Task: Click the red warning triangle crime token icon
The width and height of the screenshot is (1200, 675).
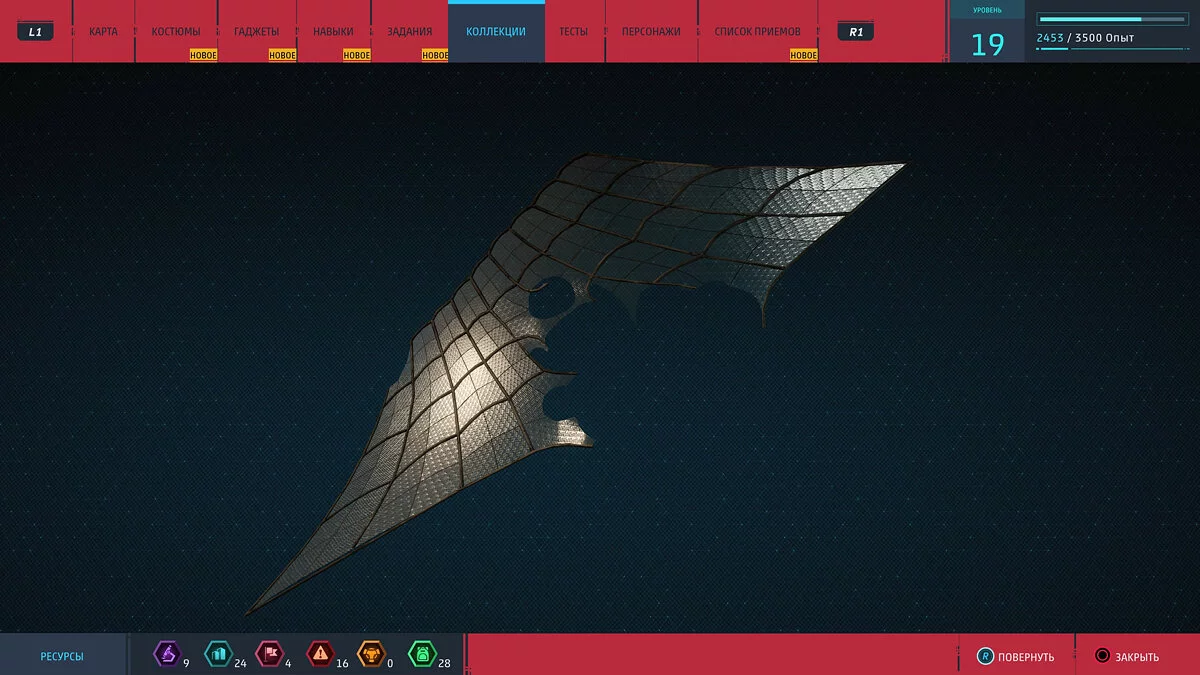Action: pyautogui.click(x=320, y=654)
